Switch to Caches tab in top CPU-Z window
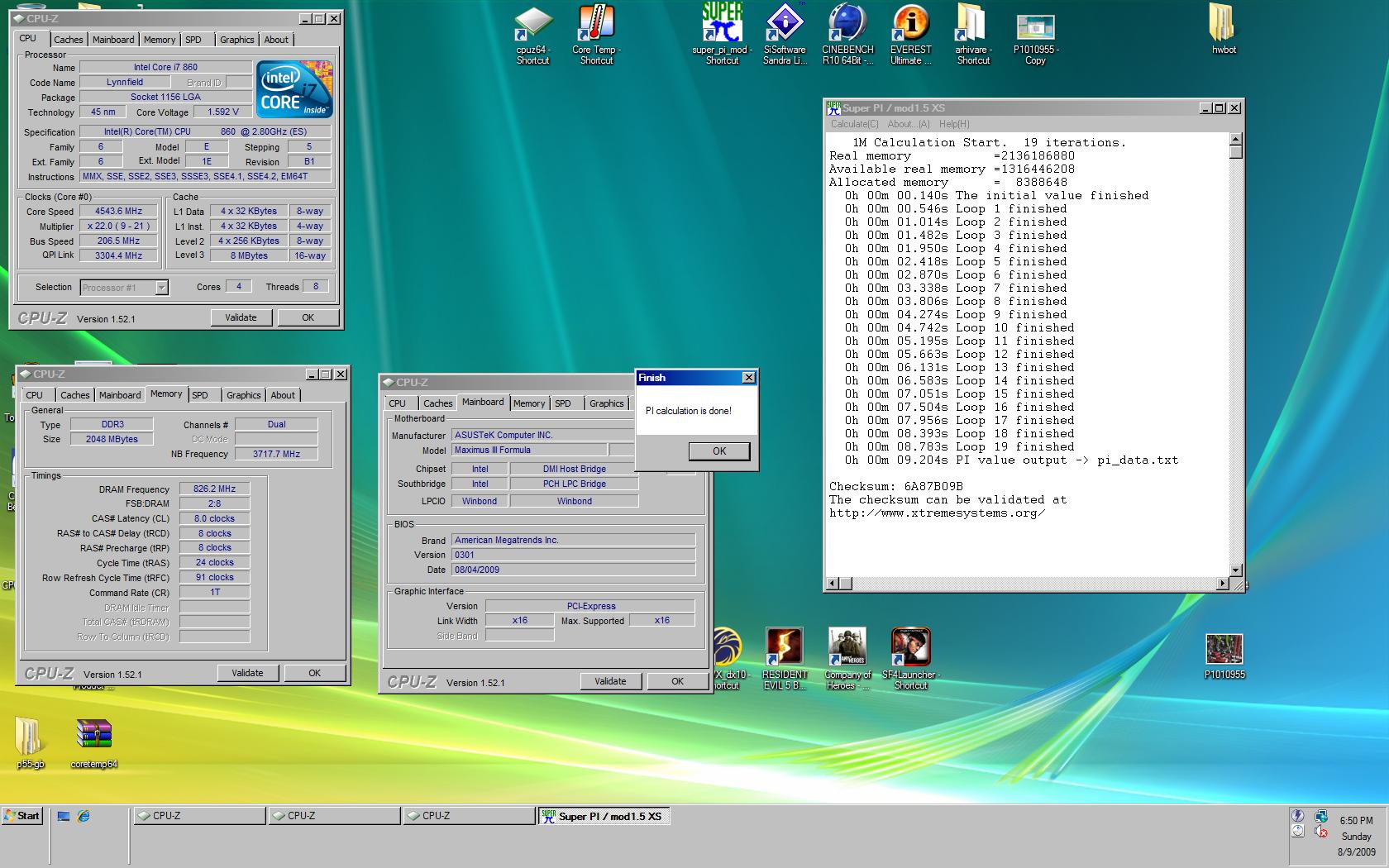Screen dimensions: 1389x868 click(69, 40)
